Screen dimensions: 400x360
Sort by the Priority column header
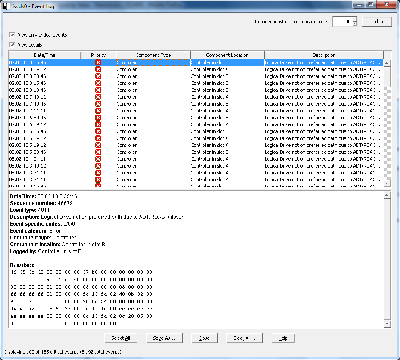click(98, 55)
